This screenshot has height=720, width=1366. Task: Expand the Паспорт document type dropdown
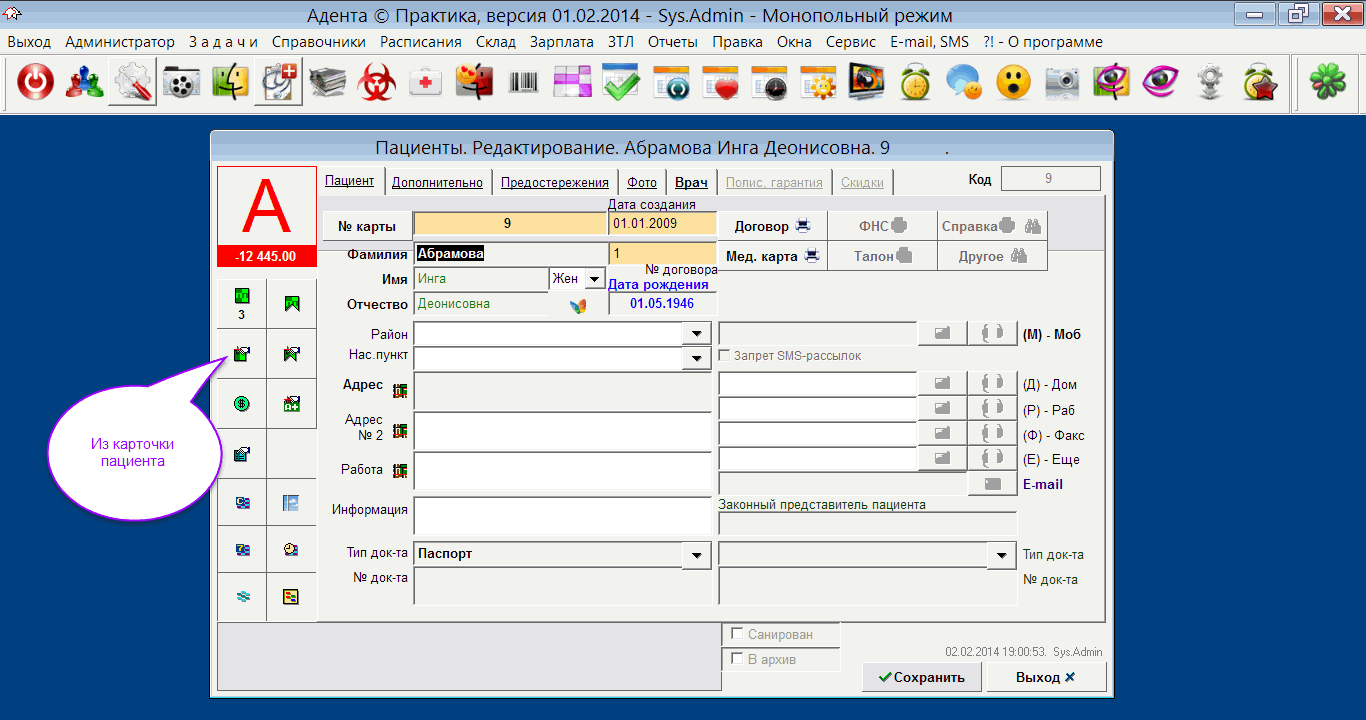point(695,554)
